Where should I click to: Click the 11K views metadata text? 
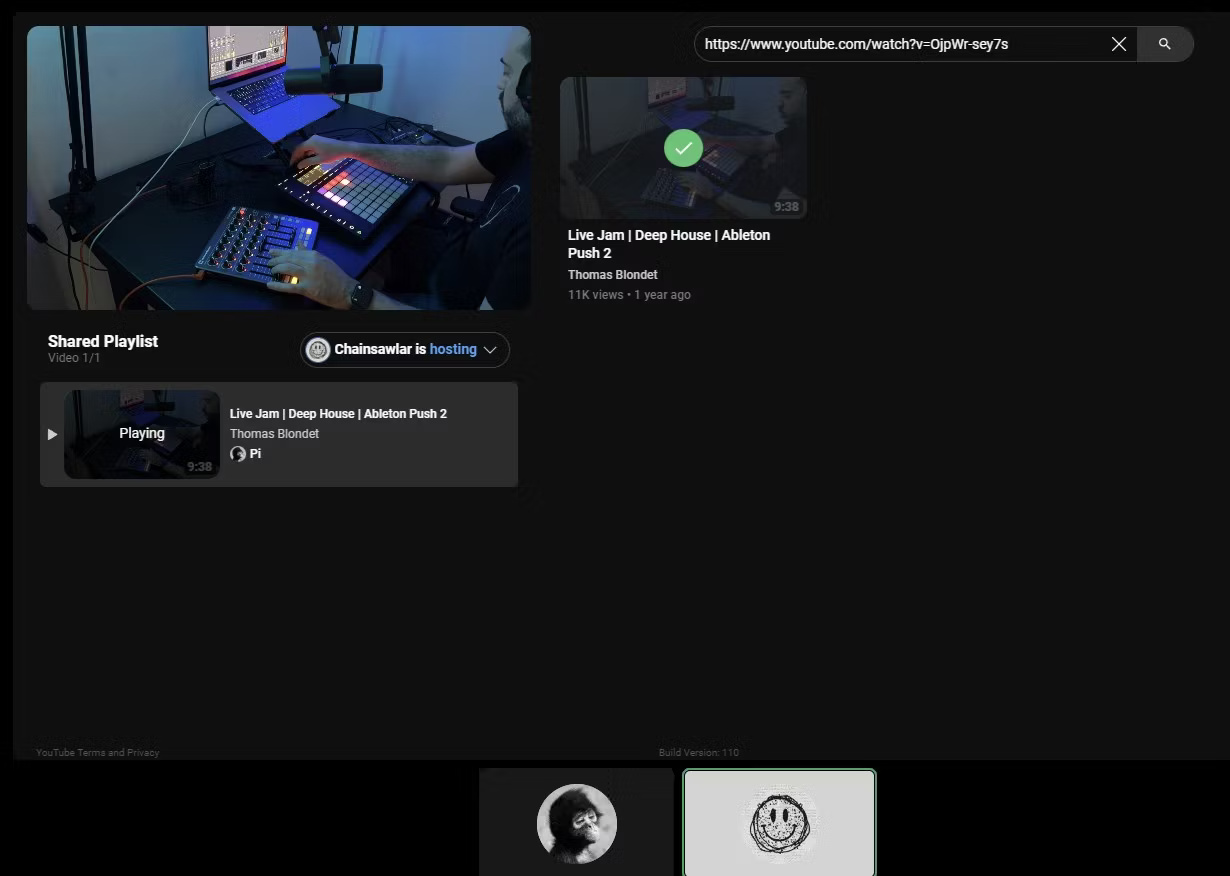pos(630,294)
